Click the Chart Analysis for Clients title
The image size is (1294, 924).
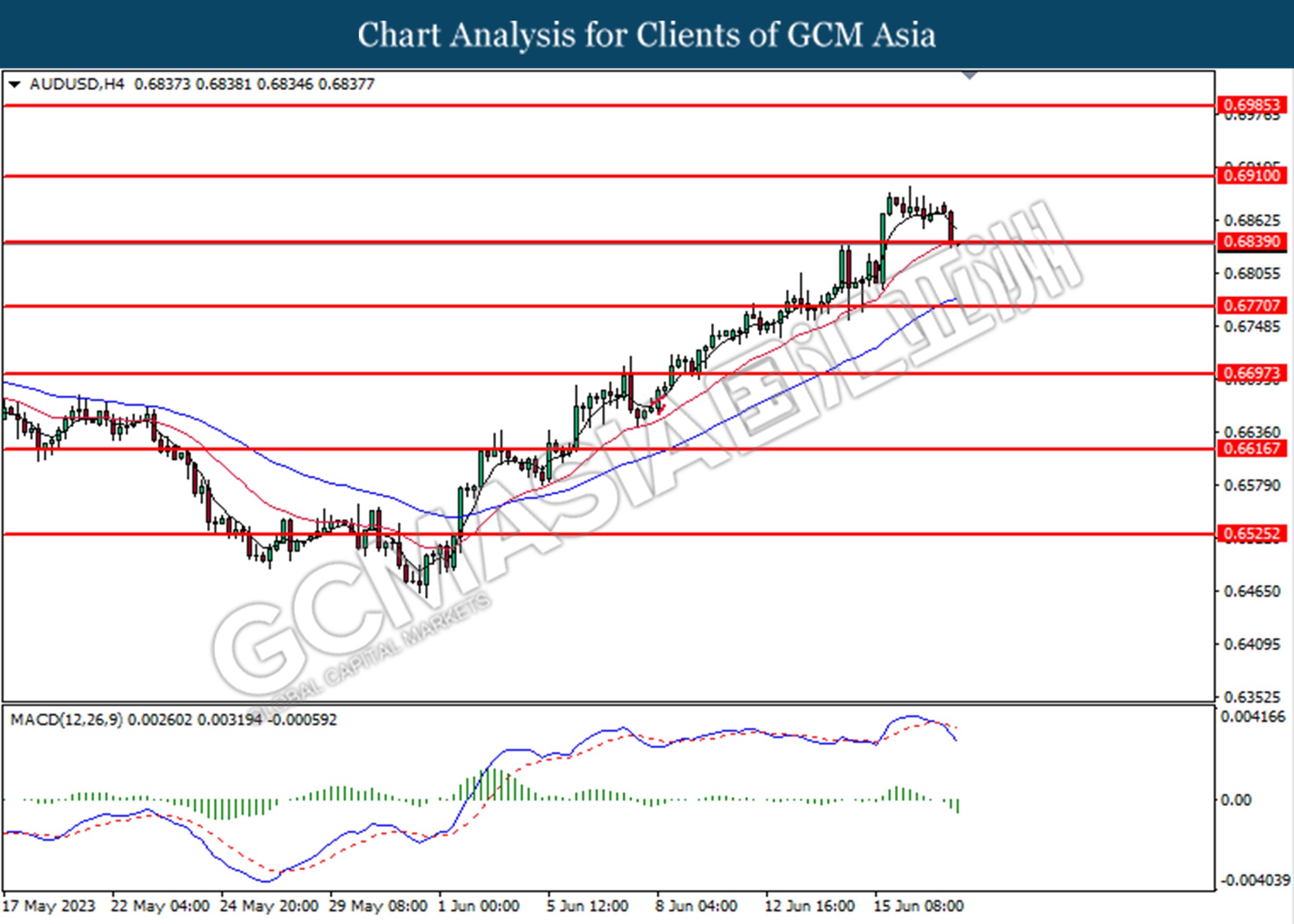[647, 35]
